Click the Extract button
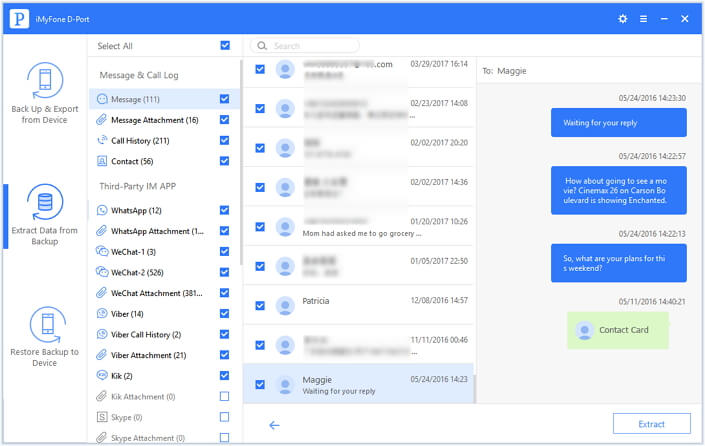 [x=651, y=424]
